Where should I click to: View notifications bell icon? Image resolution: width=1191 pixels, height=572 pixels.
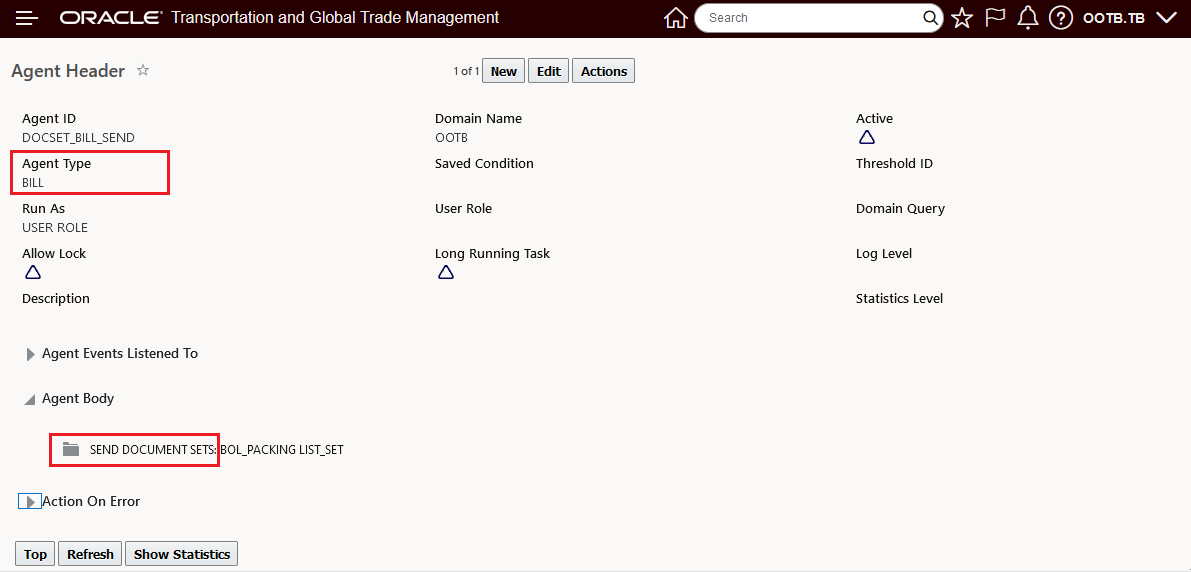point(1027,18)
